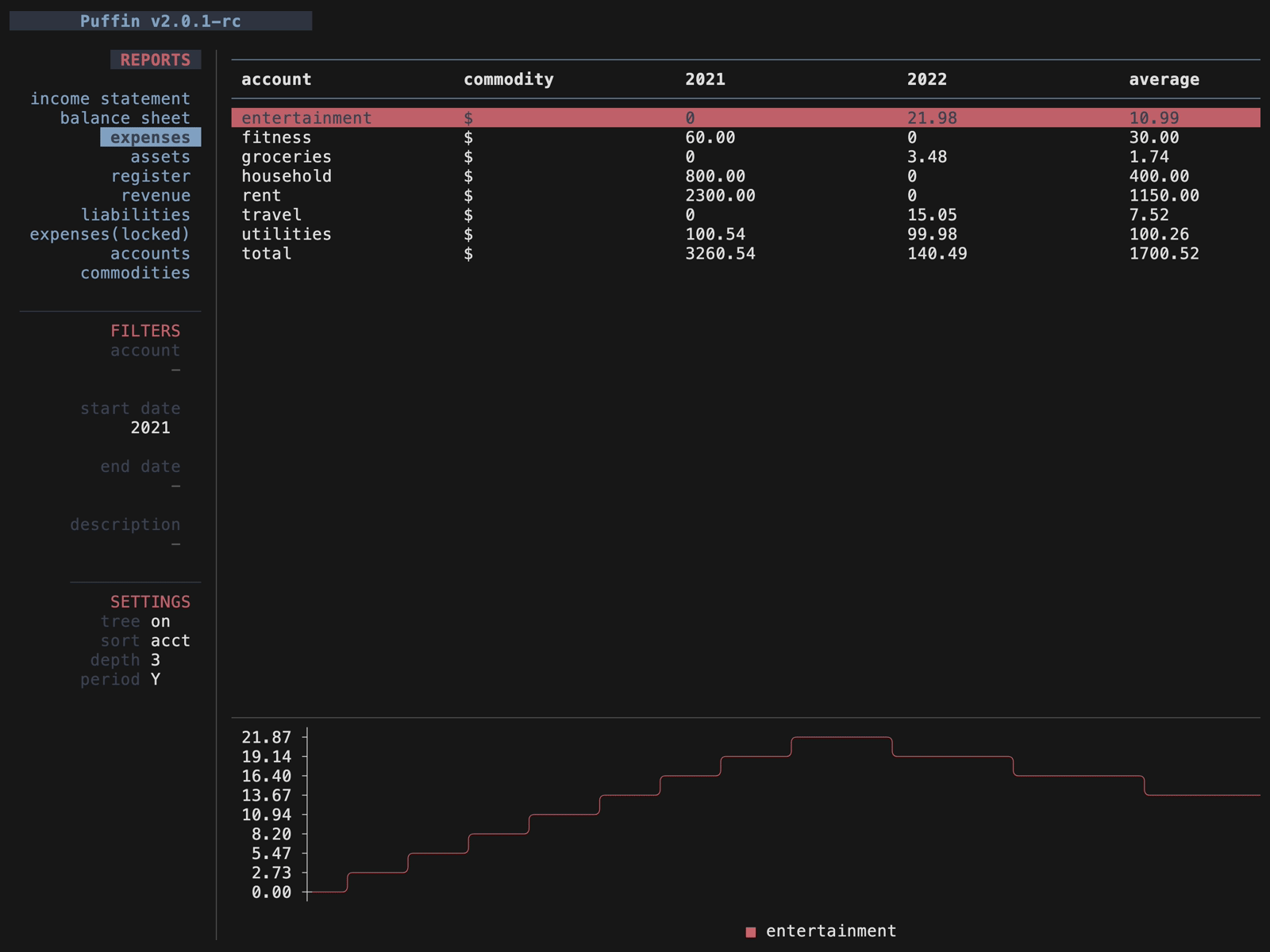Change the sort setting acct
This screenshot has height=952, width=1270.
[x=170, y=641]
